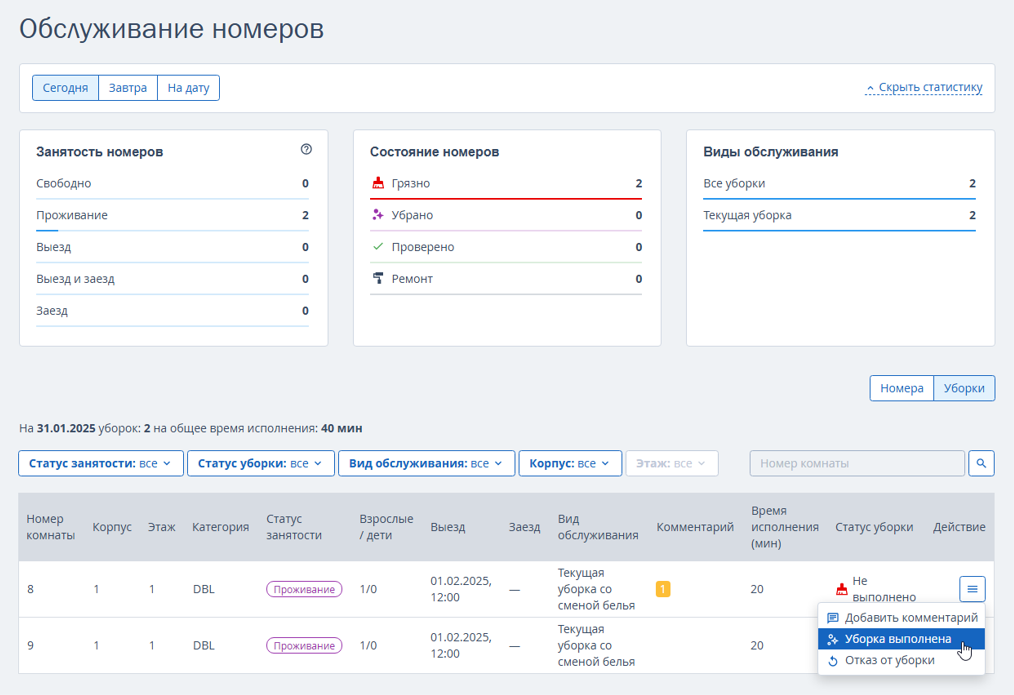The image size is (1014, 695).
Task: Click the yellow comment badge for room 8
Action: coord(663,589)
